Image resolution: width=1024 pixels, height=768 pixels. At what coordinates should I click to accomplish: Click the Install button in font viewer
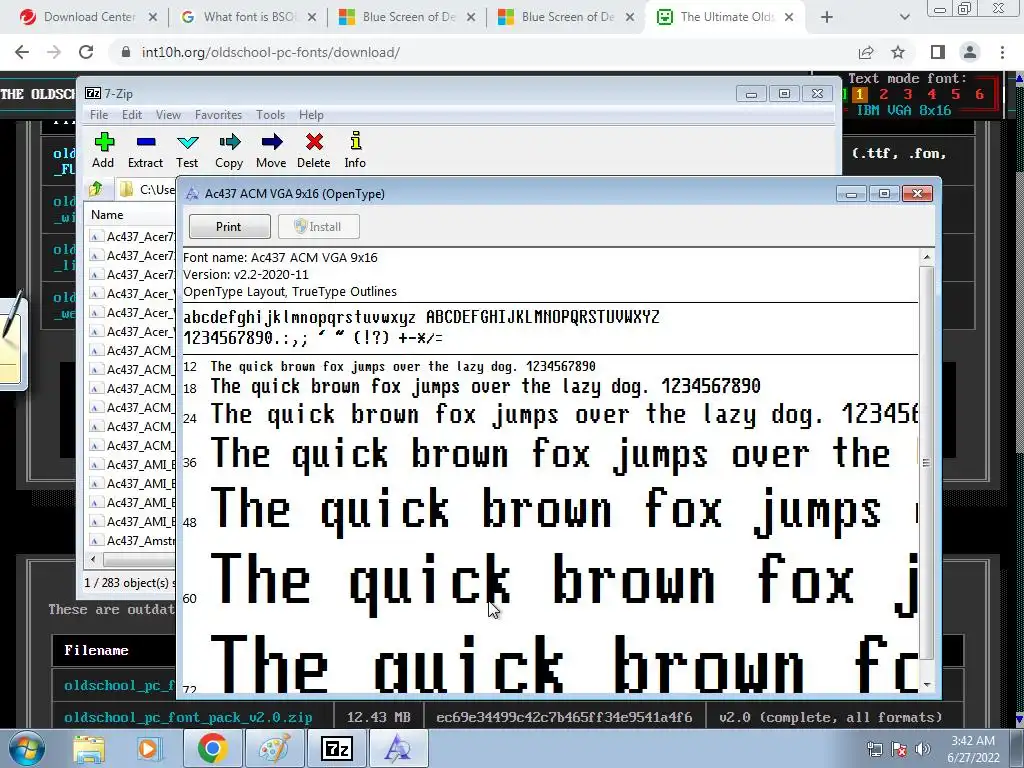point(318,227)
